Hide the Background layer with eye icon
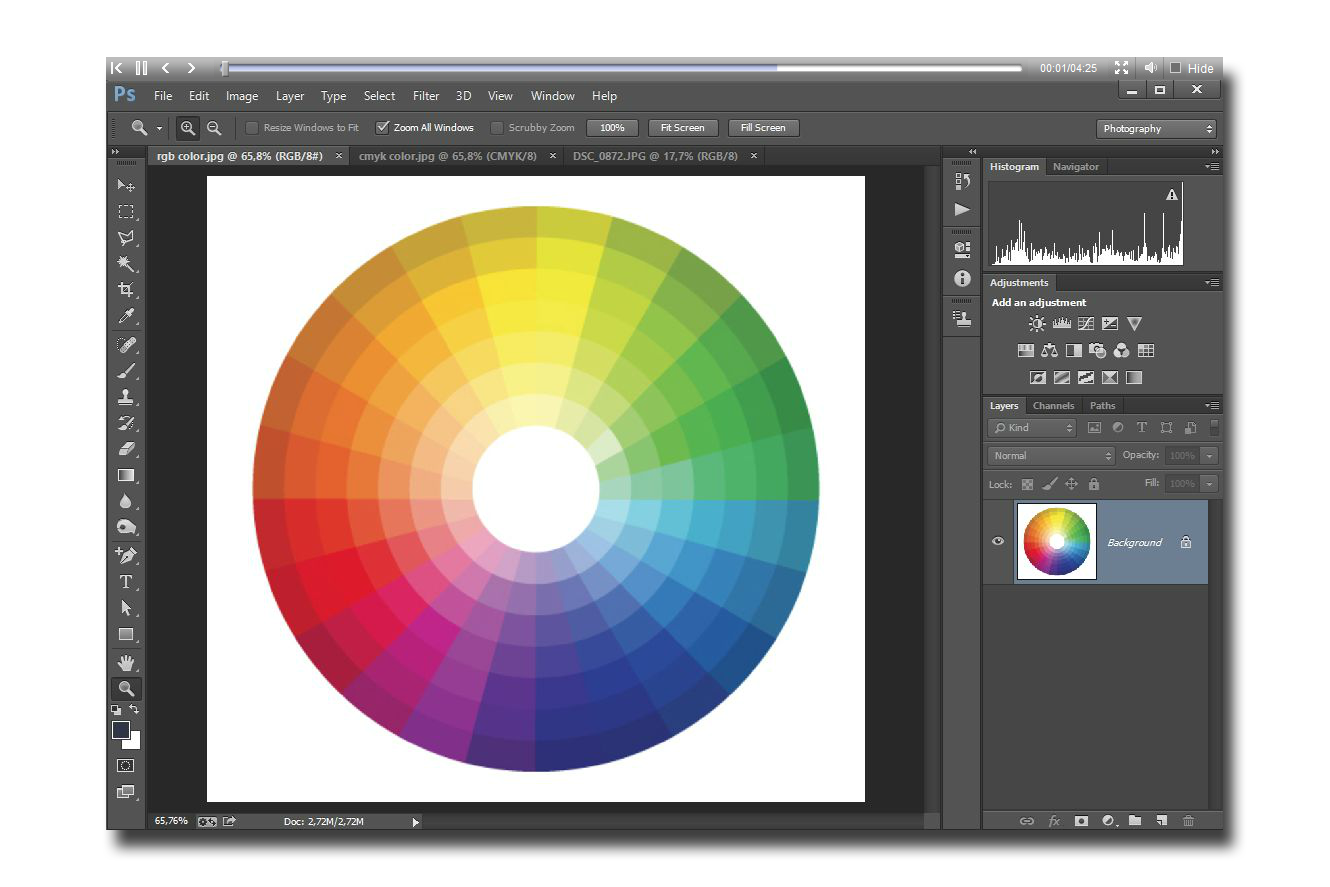This screenshot has height=887, width=1330. tap(997, 542)
